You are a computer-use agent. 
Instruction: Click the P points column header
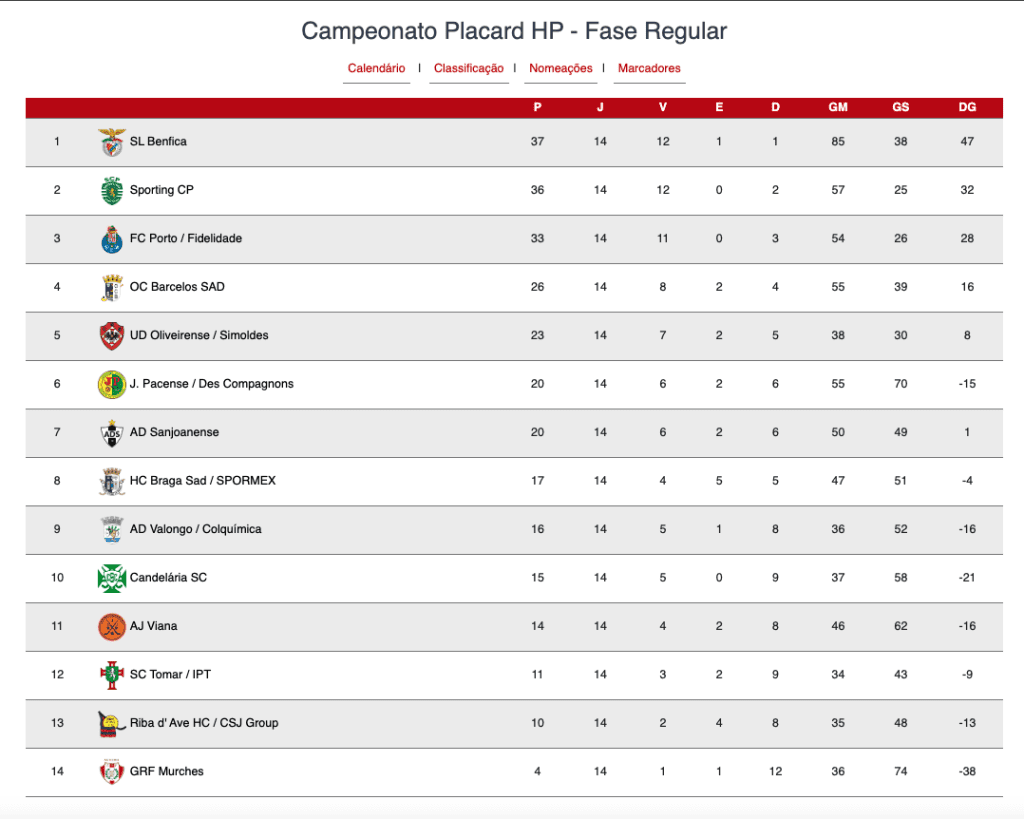point(537,107)
